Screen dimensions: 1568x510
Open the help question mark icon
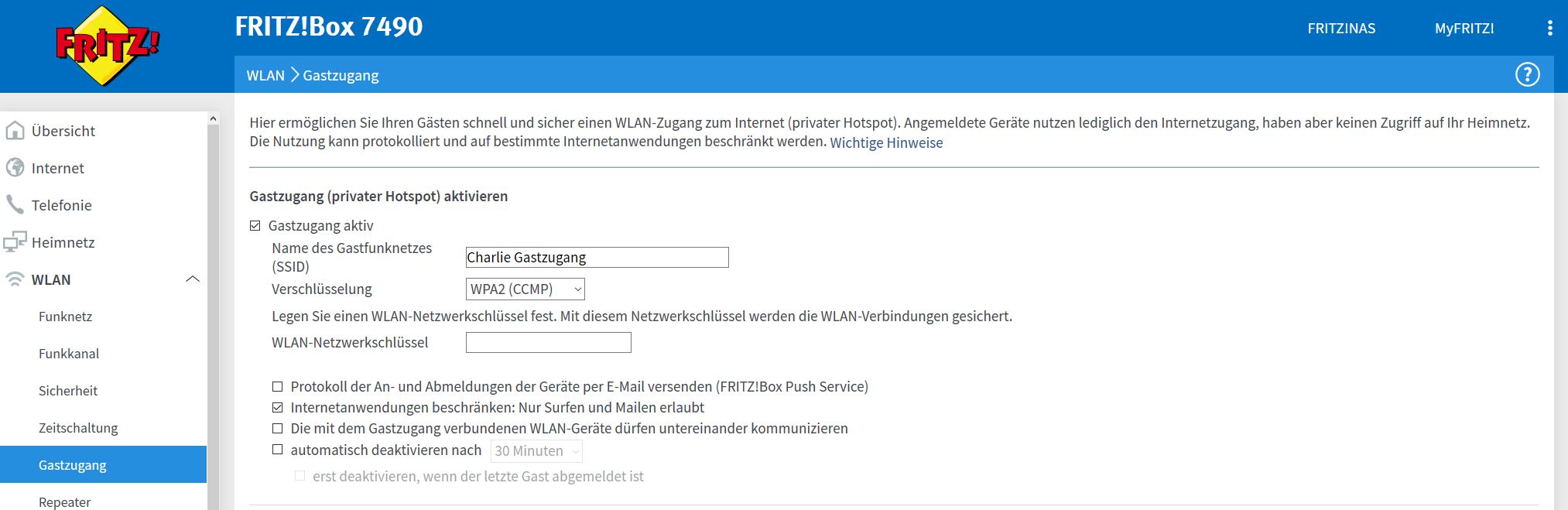[x=1527, y=75]
